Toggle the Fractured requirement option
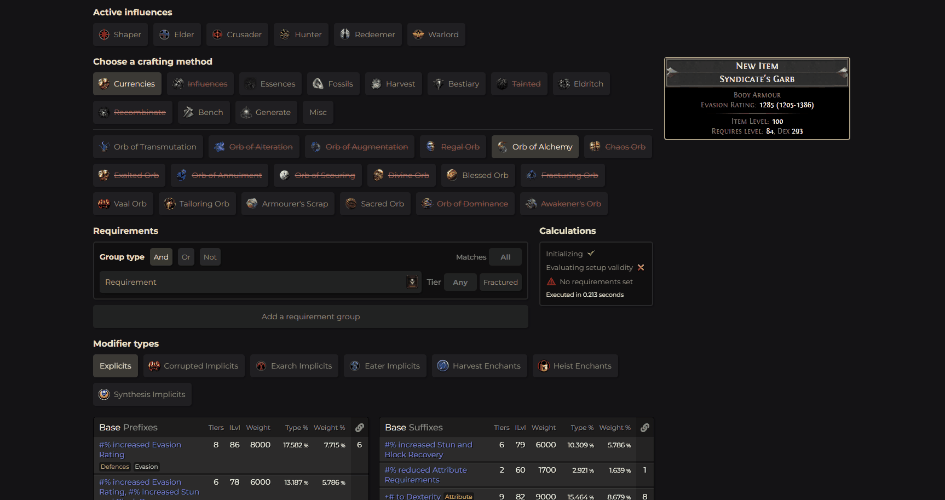 tap(500, 282)
